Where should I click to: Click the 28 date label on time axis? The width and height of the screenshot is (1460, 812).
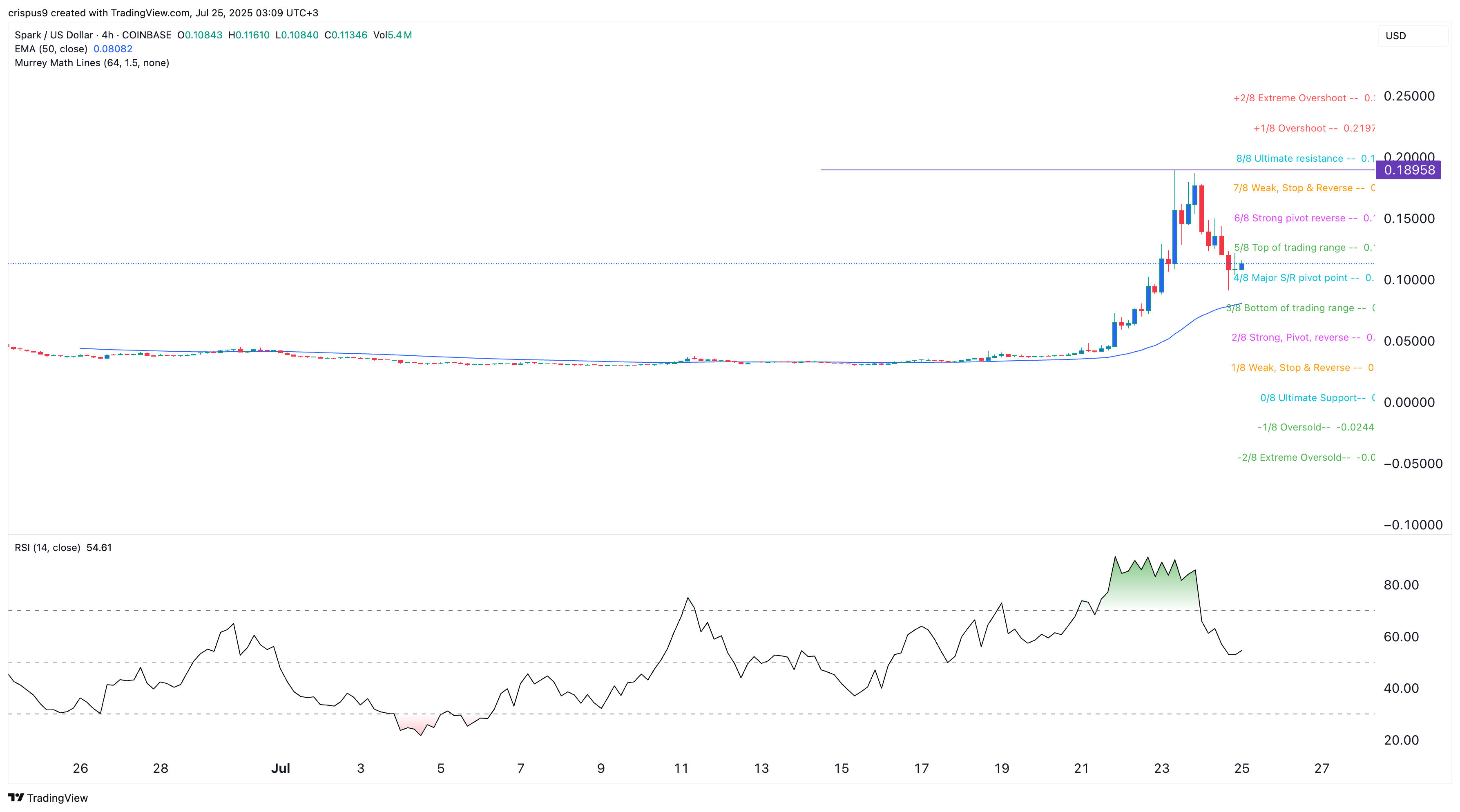tap(161, 768)
